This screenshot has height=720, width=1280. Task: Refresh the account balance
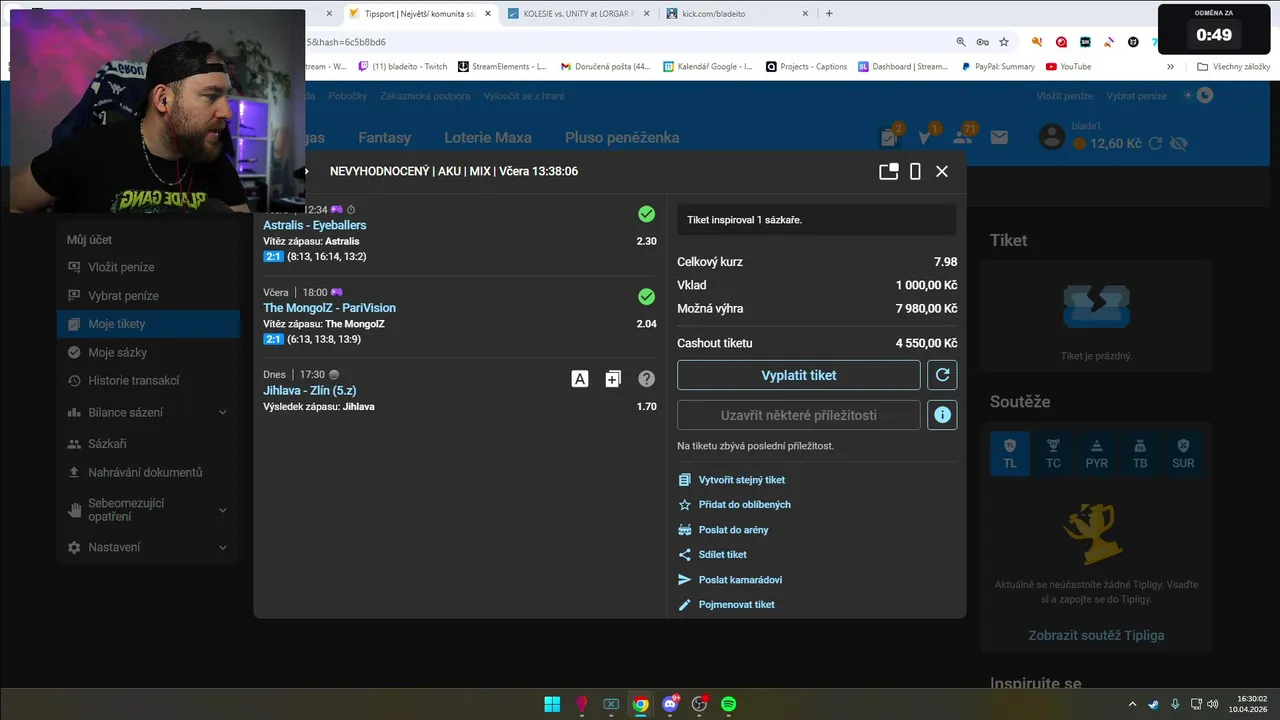coord(1156,144)
